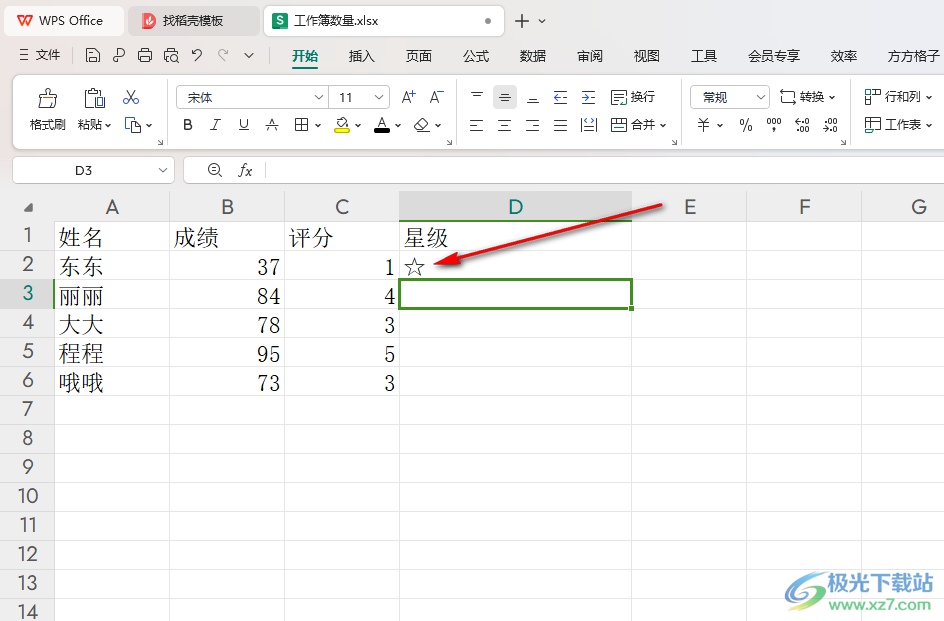Open 找稻壳模板 tab
This screenshot has width=944, height=621.
(193, 21)
